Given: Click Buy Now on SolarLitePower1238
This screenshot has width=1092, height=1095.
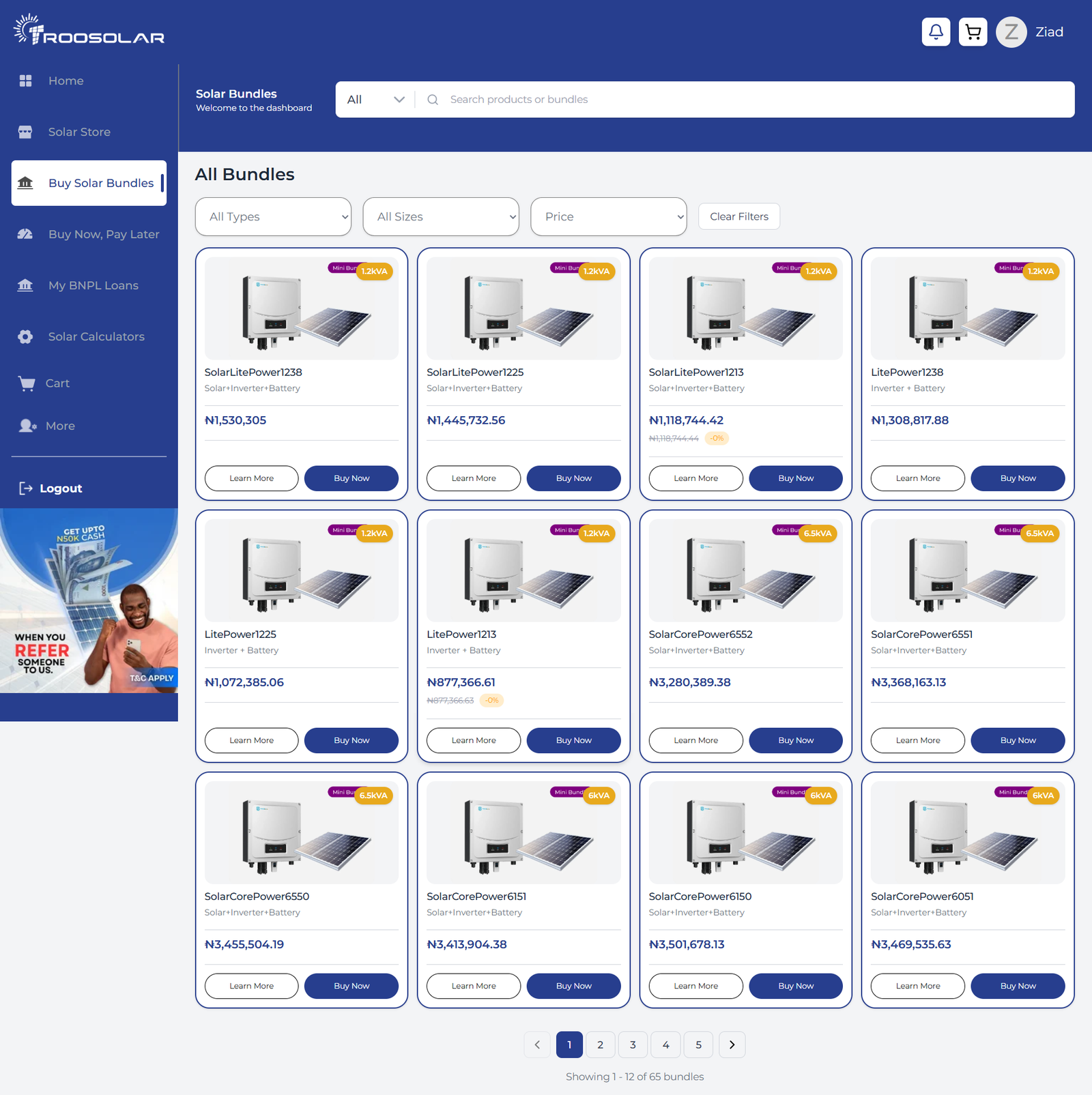Looking at the screenshot, I should [351, 478].
